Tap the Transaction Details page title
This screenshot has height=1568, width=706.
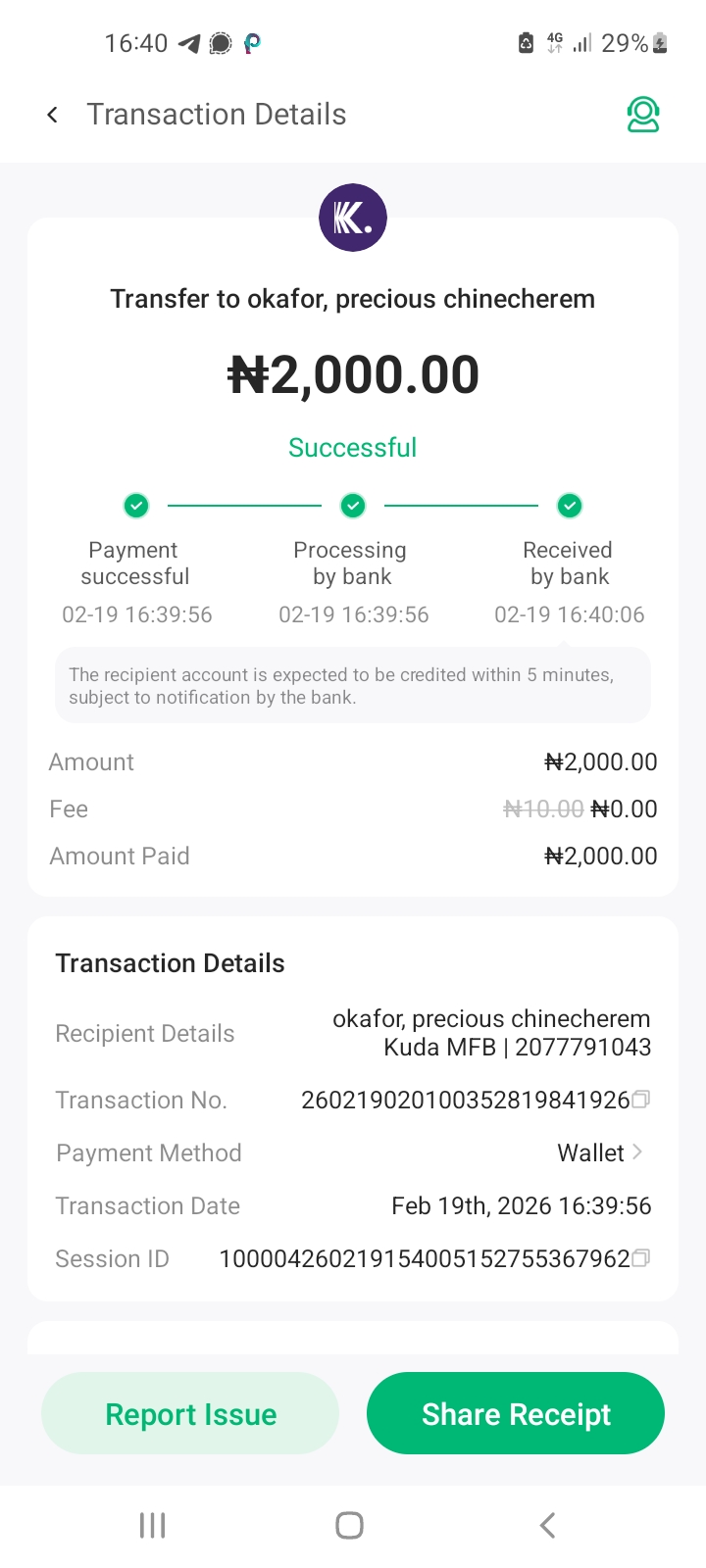pos(217,115)
